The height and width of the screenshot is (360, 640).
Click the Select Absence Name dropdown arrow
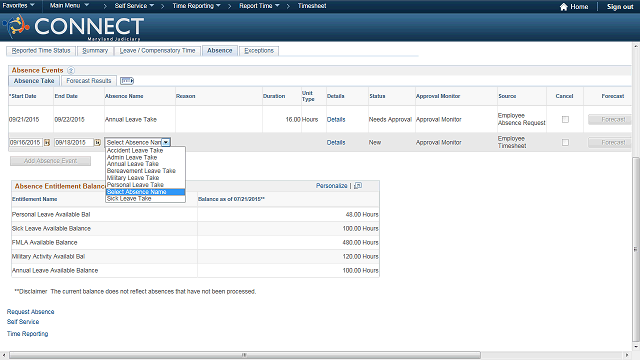(166, 142)
